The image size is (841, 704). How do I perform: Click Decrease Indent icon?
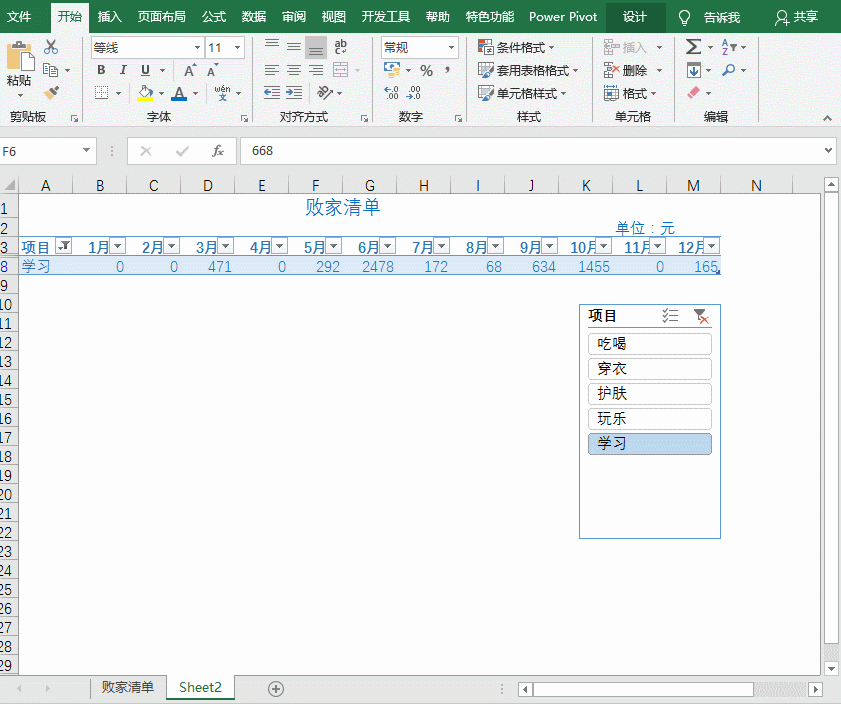[x=272, y=93]
